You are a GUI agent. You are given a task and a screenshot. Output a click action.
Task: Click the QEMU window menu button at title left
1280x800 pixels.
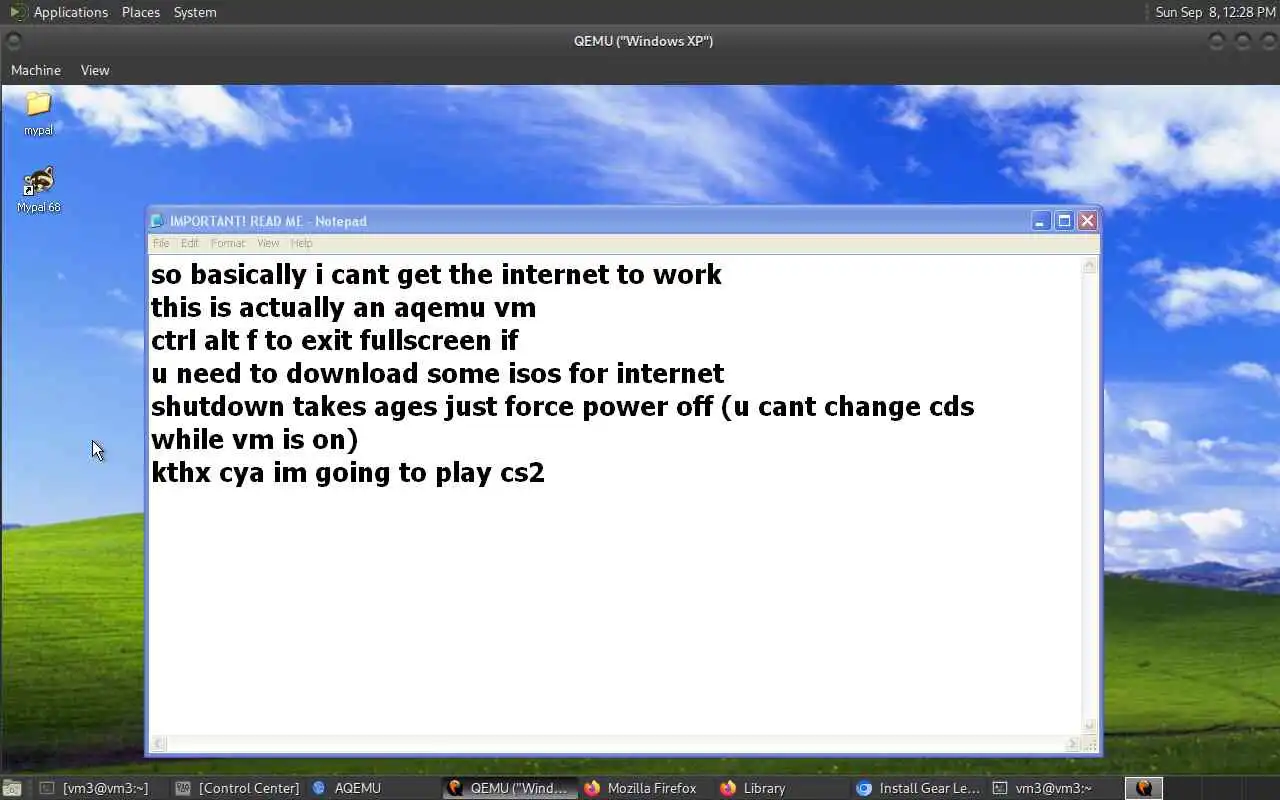point(13,41)
